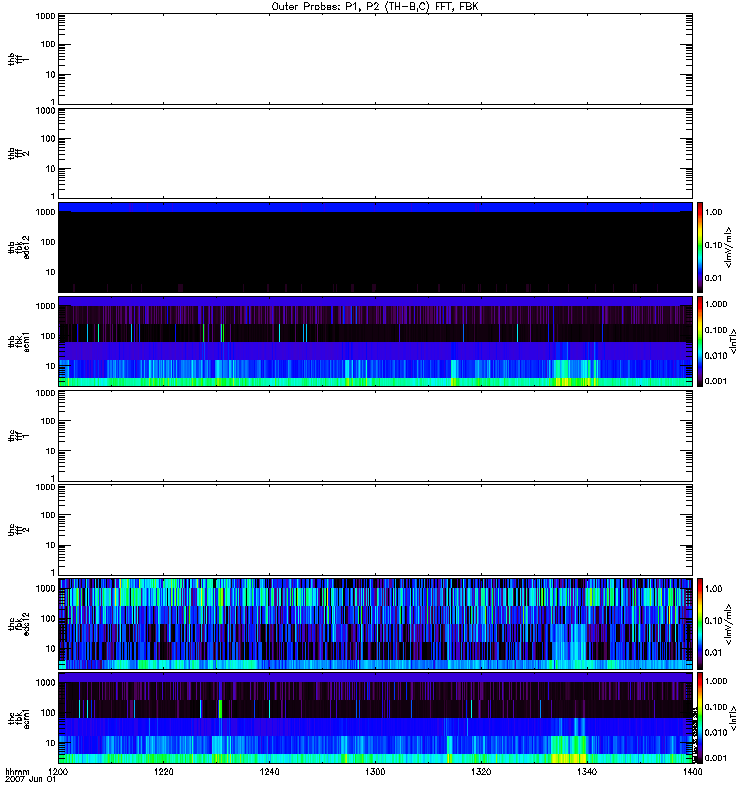Click the 0.010 value on thc scm1 colorbar
The height and width of the screenshot is (800, 750).
coord(716,733)
